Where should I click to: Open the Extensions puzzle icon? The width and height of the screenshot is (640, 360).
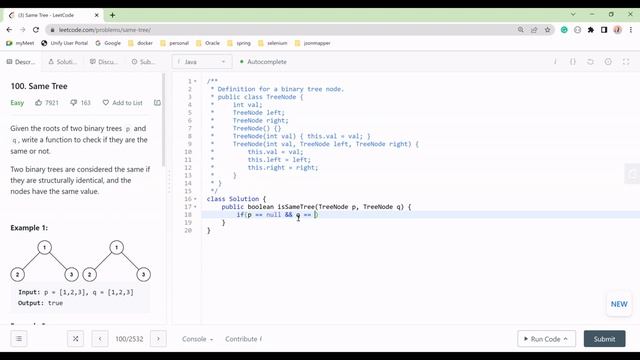tap(591, 30)
